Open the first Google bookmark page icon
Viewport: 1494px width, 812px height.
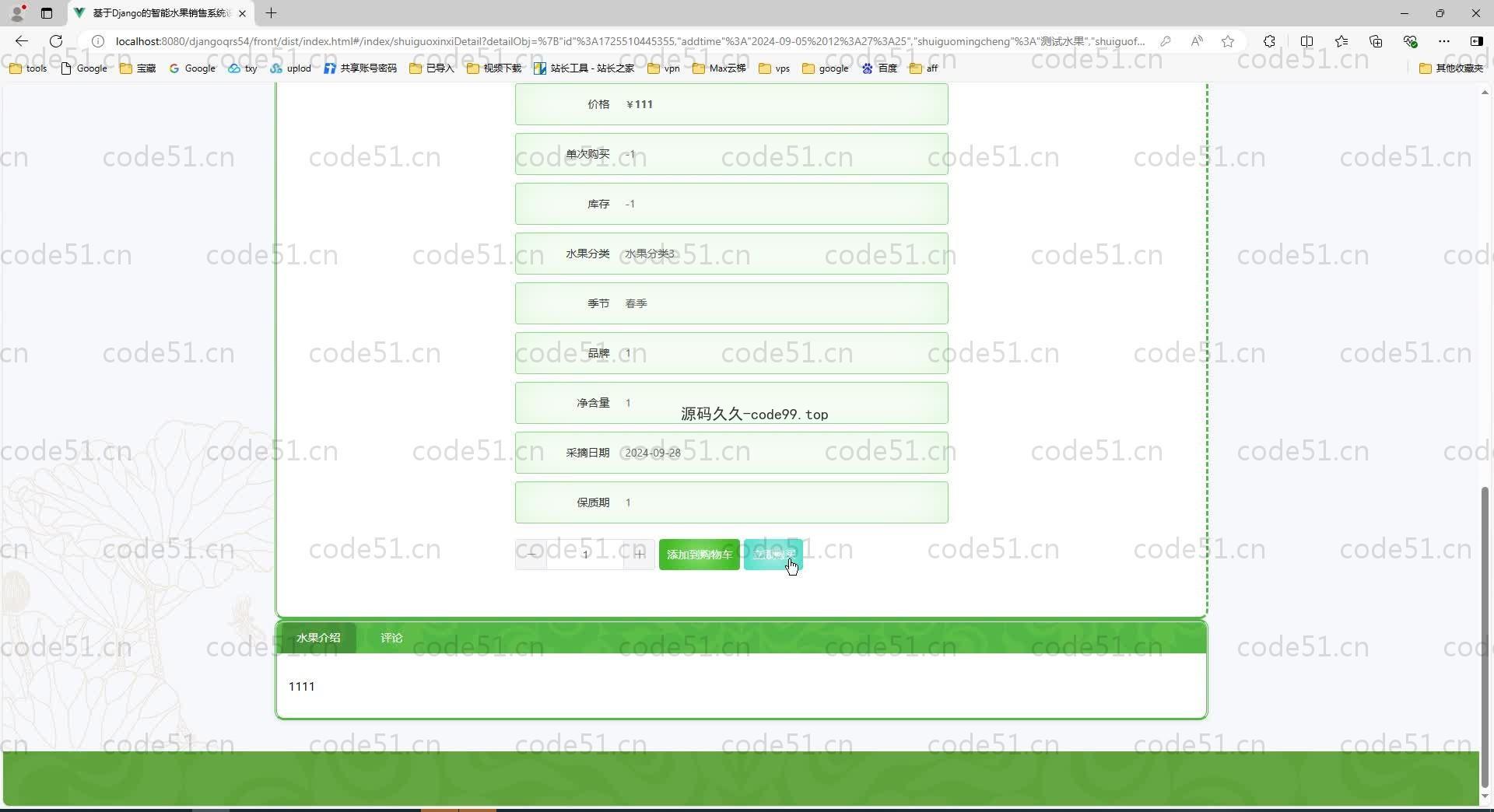coord(84,68)
